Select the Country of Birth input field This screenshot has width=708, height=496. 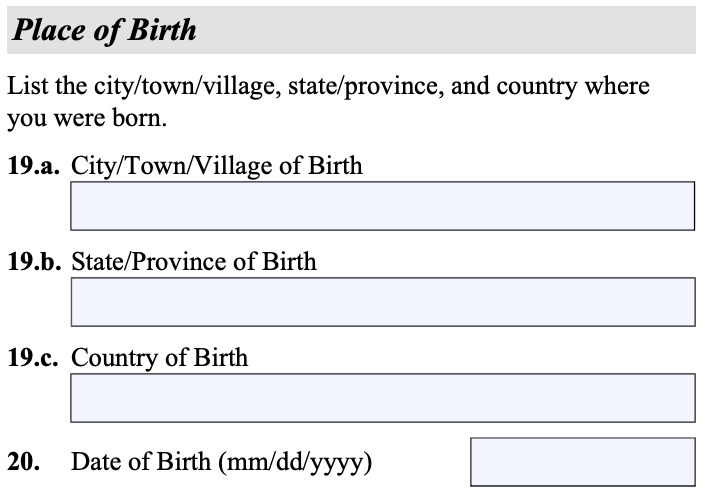coord(382,398)
